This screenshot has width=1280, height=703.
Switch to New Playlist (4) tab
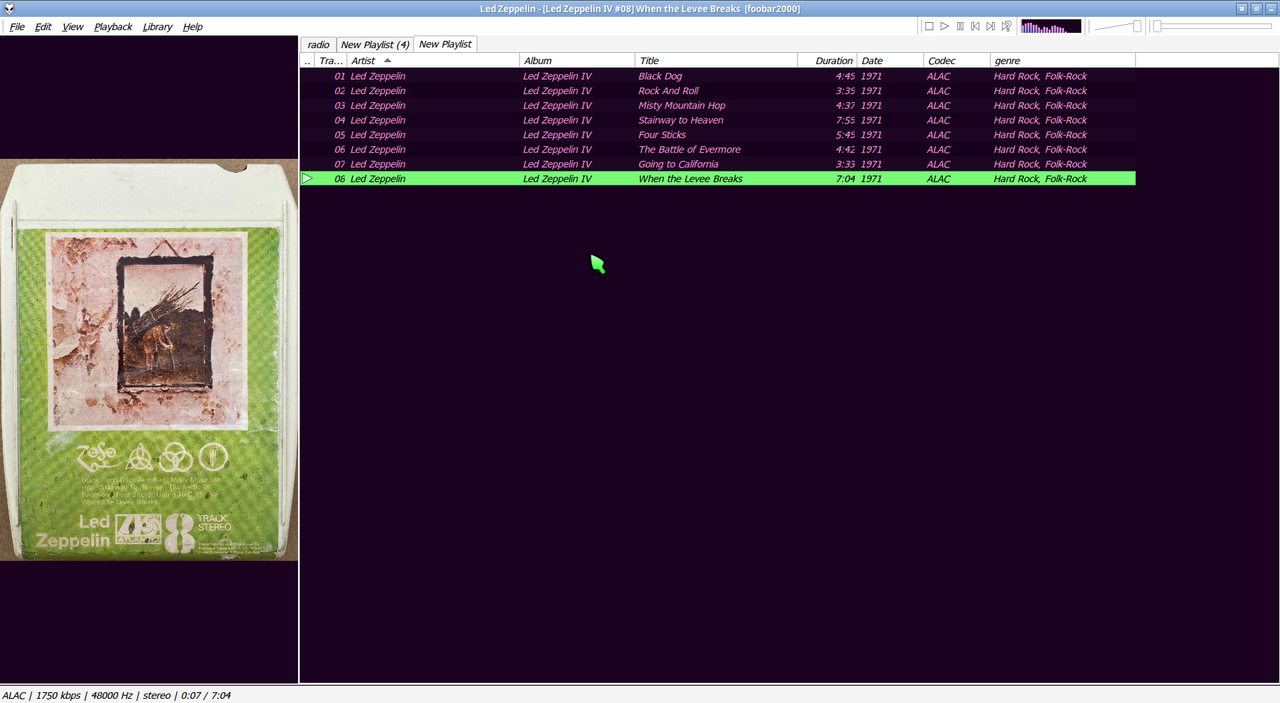(375, 45)
